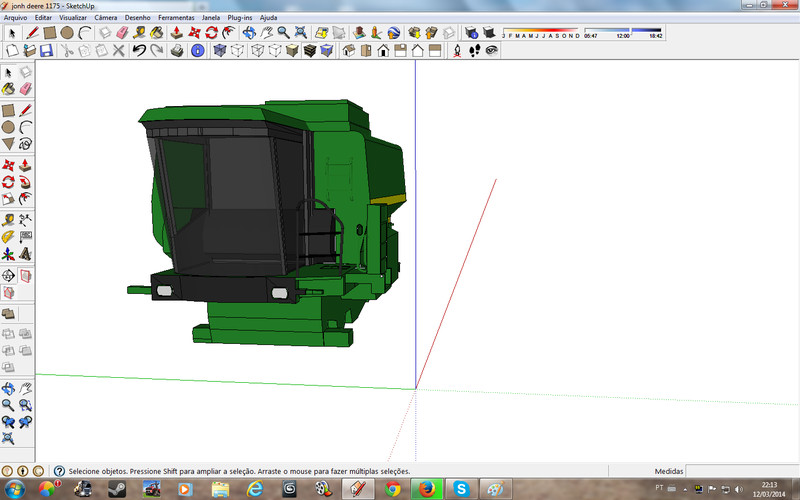
Task: Open the Editar menu
Action: click(x=43, y=17)
